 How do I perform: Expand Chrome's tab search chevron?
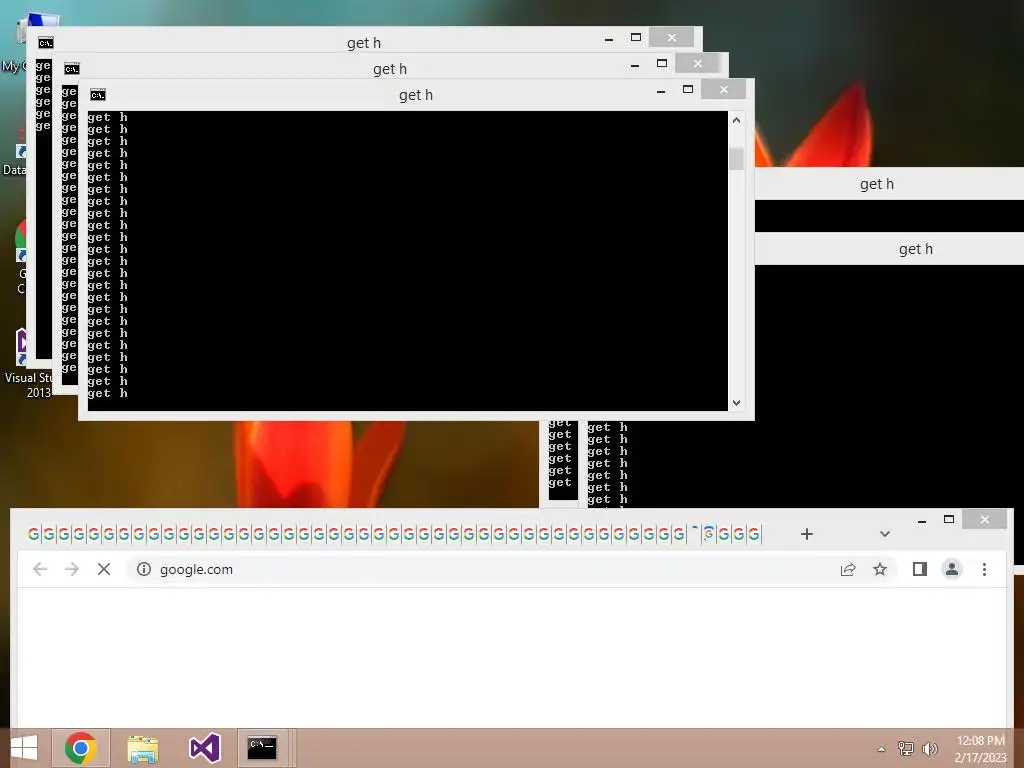tap(885, 534)
